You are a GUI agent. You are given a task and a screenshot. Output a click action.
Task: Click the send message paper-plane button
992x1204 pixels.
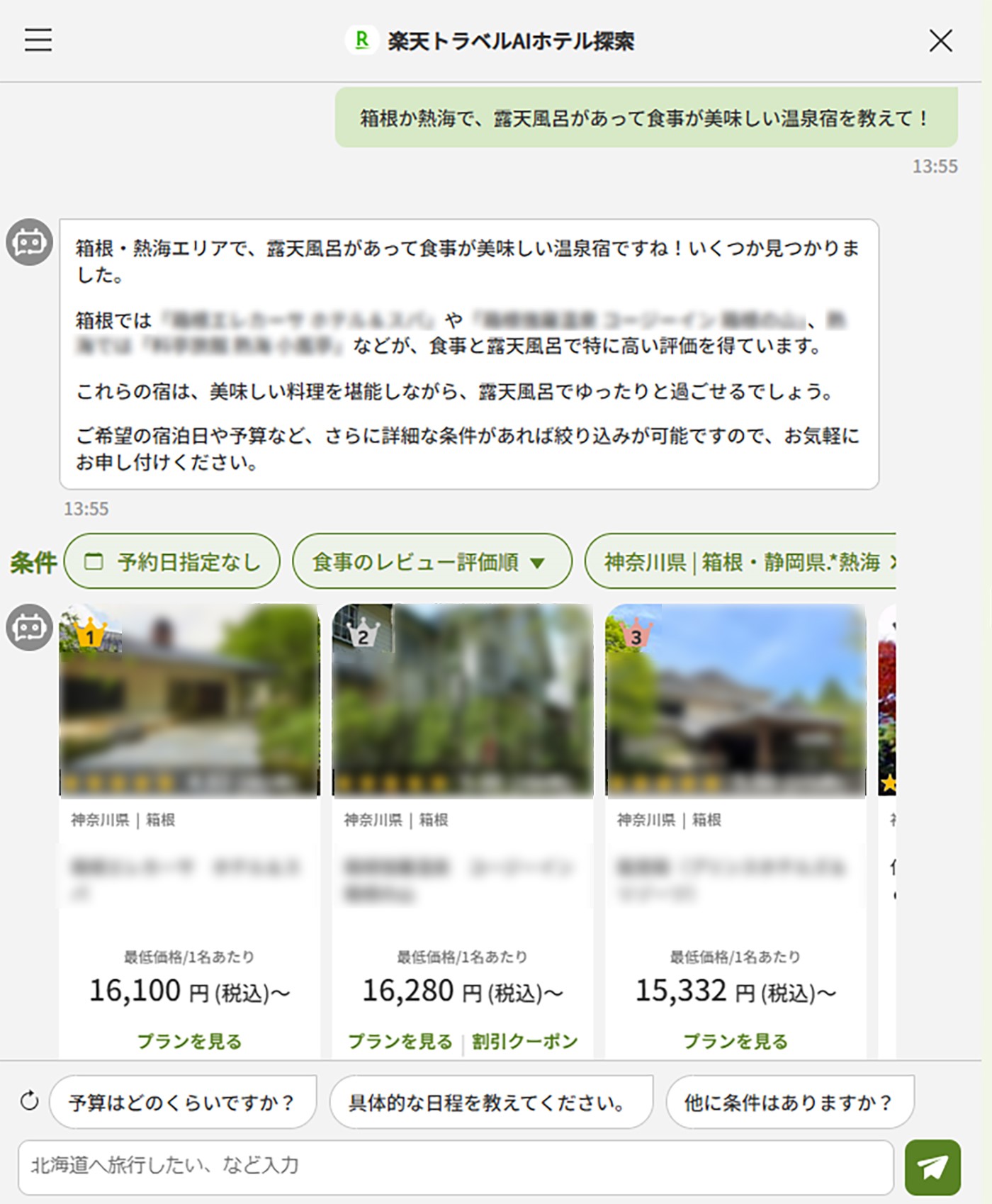pyautogui.click(x=932, y=1166)
